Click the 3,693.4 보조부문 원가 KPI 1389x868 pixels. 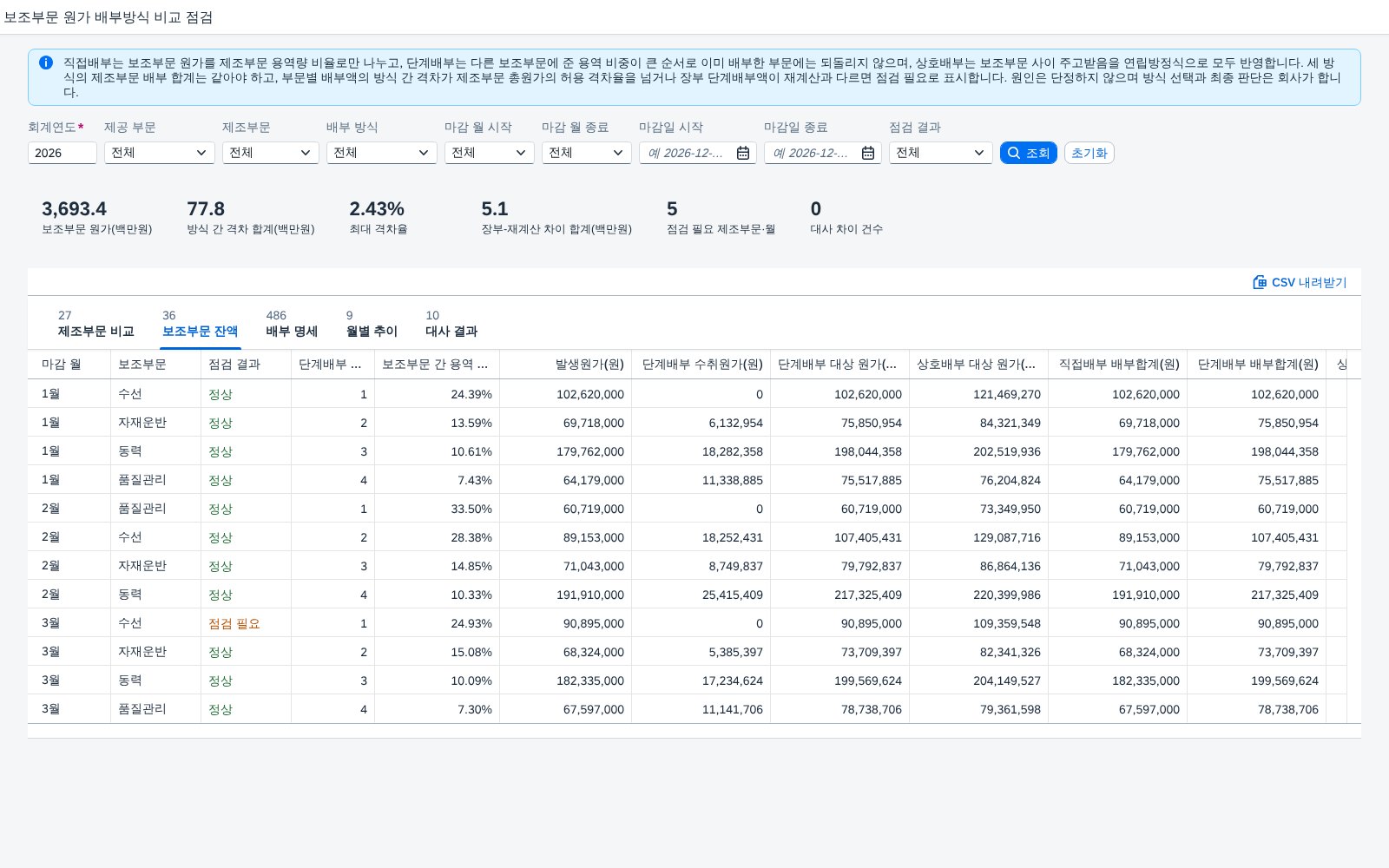97,217
